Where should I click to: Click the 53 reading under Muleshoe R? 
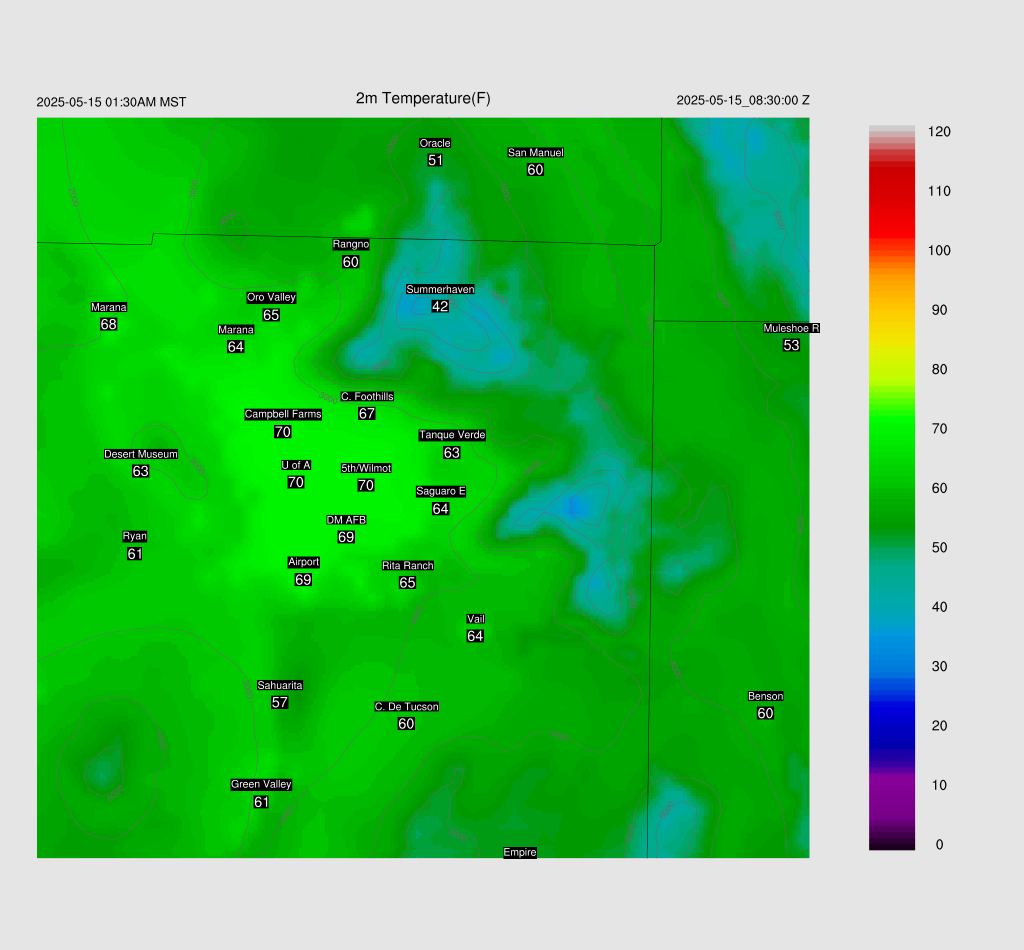(791, 345)
